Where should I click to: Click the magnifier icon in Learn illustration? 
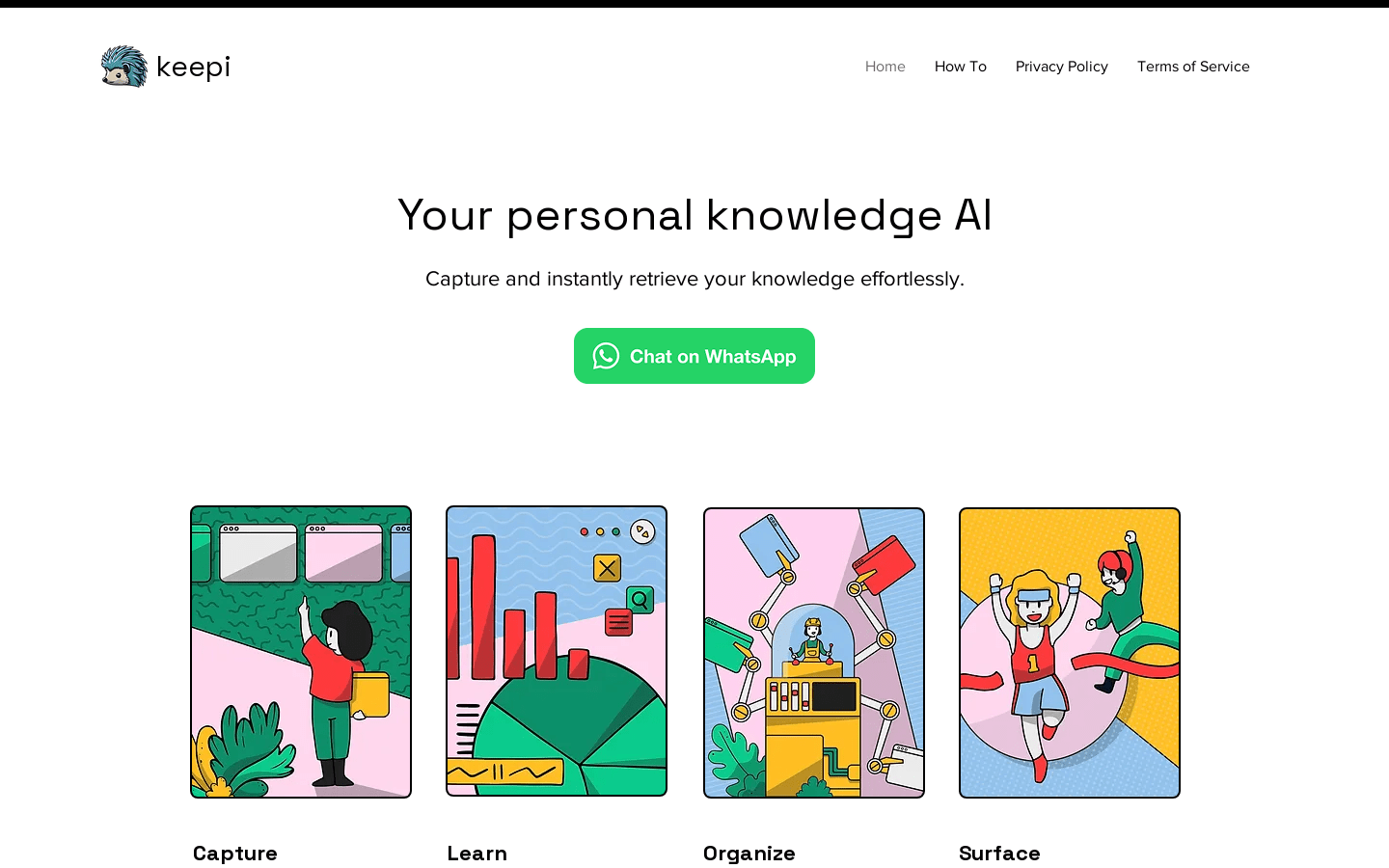click(x=640, y=600)
